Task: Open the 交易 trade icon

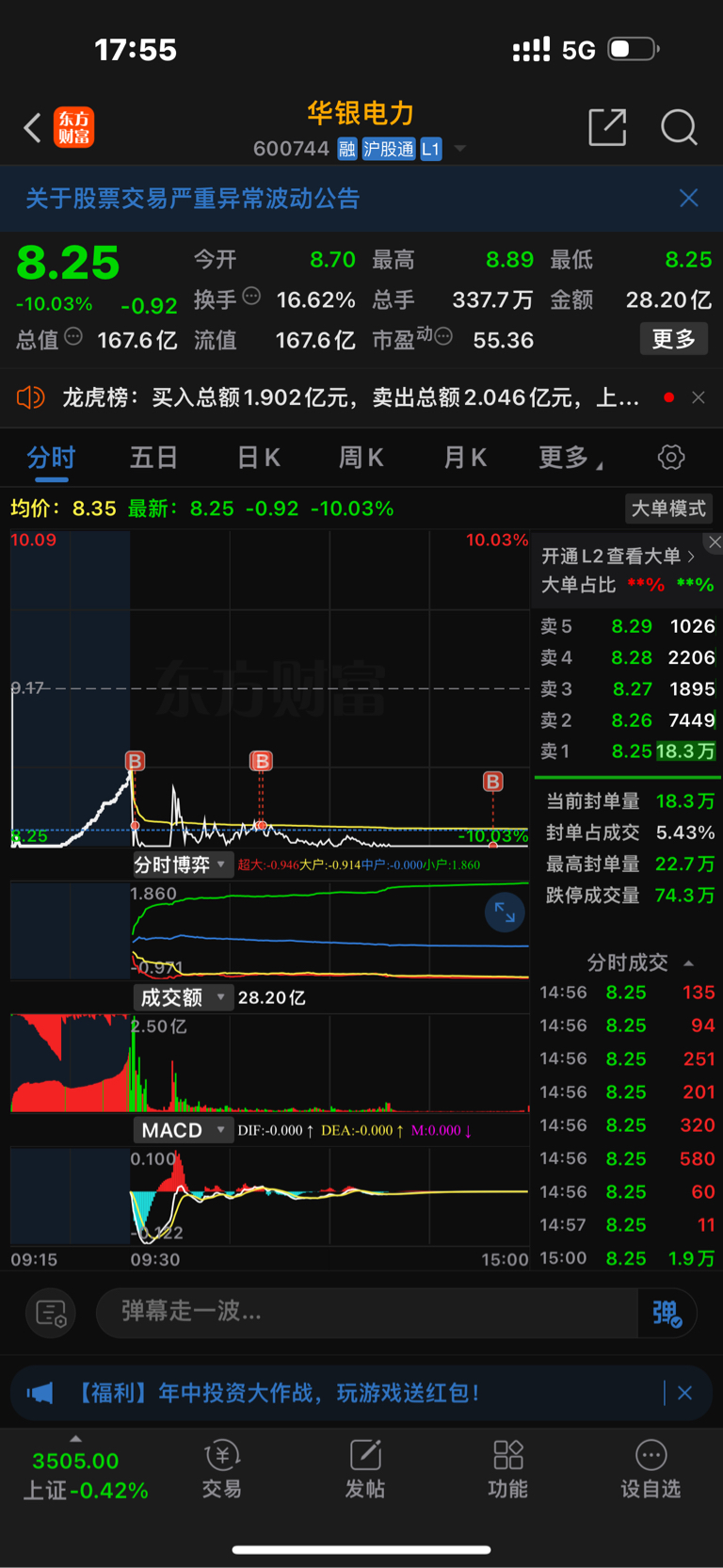Action: pos(222,1469)
